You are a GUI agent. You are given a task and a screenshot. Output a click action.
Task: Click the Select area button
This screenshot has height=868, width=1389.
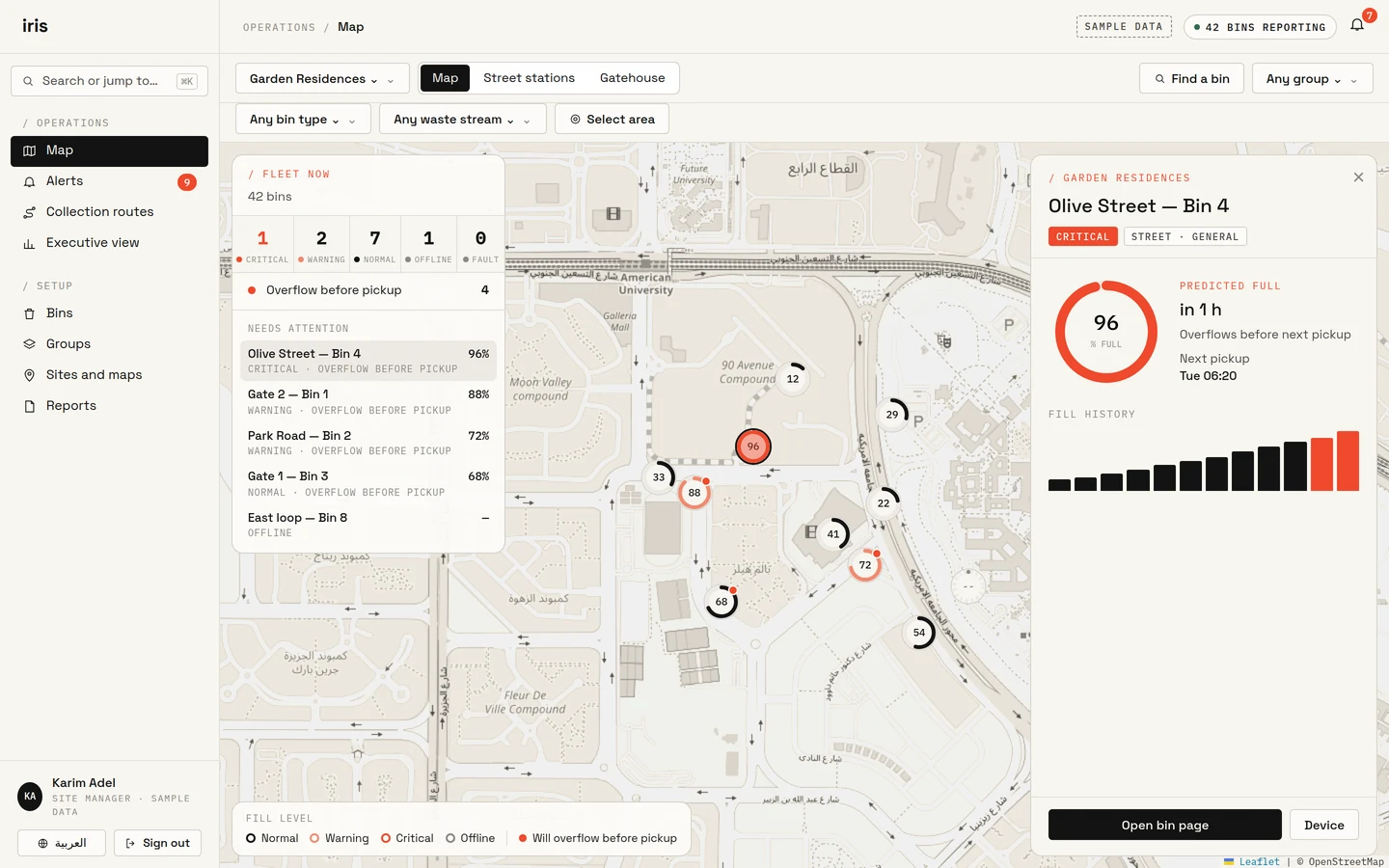pyautogui.click(x=613, y=120)
